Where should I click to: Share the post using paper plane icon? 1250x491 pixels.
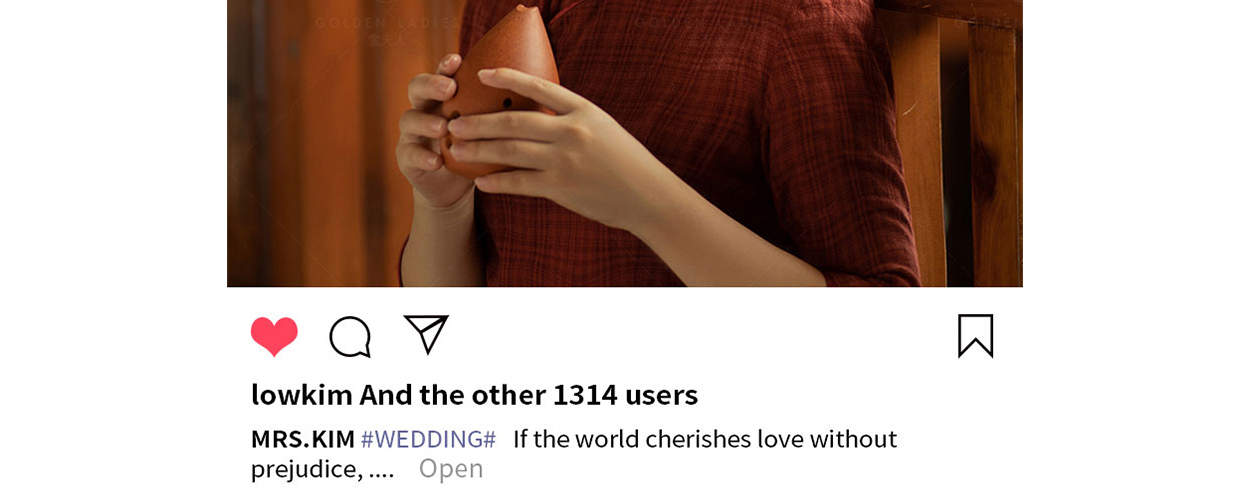pos(426,334)
